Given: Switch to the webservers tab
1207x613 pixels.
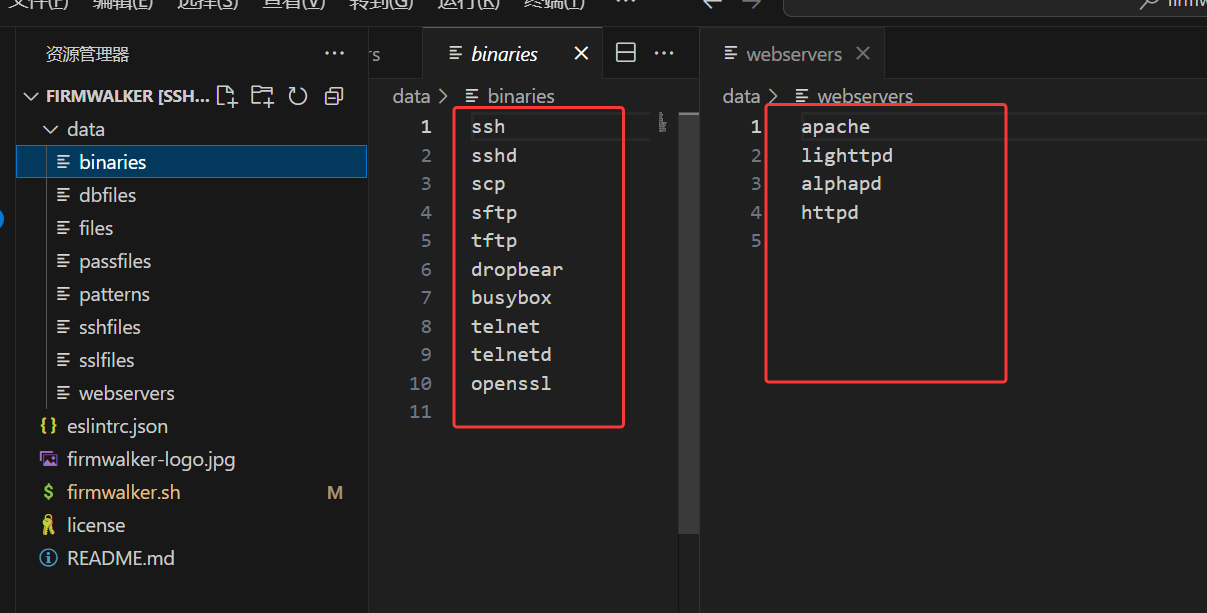Looking at the screenshot, I should pos(793,54).
